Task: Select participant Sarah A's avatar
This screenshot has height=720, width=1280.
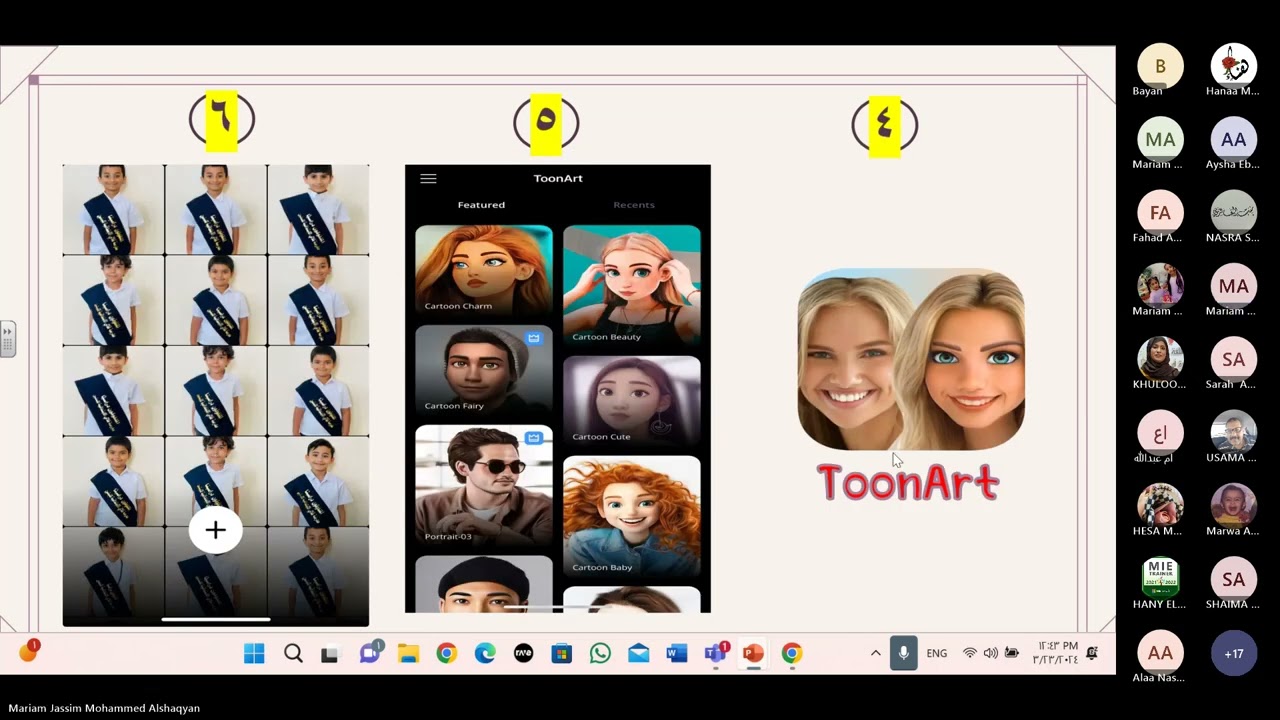Action: click(x=1234, y=360)
